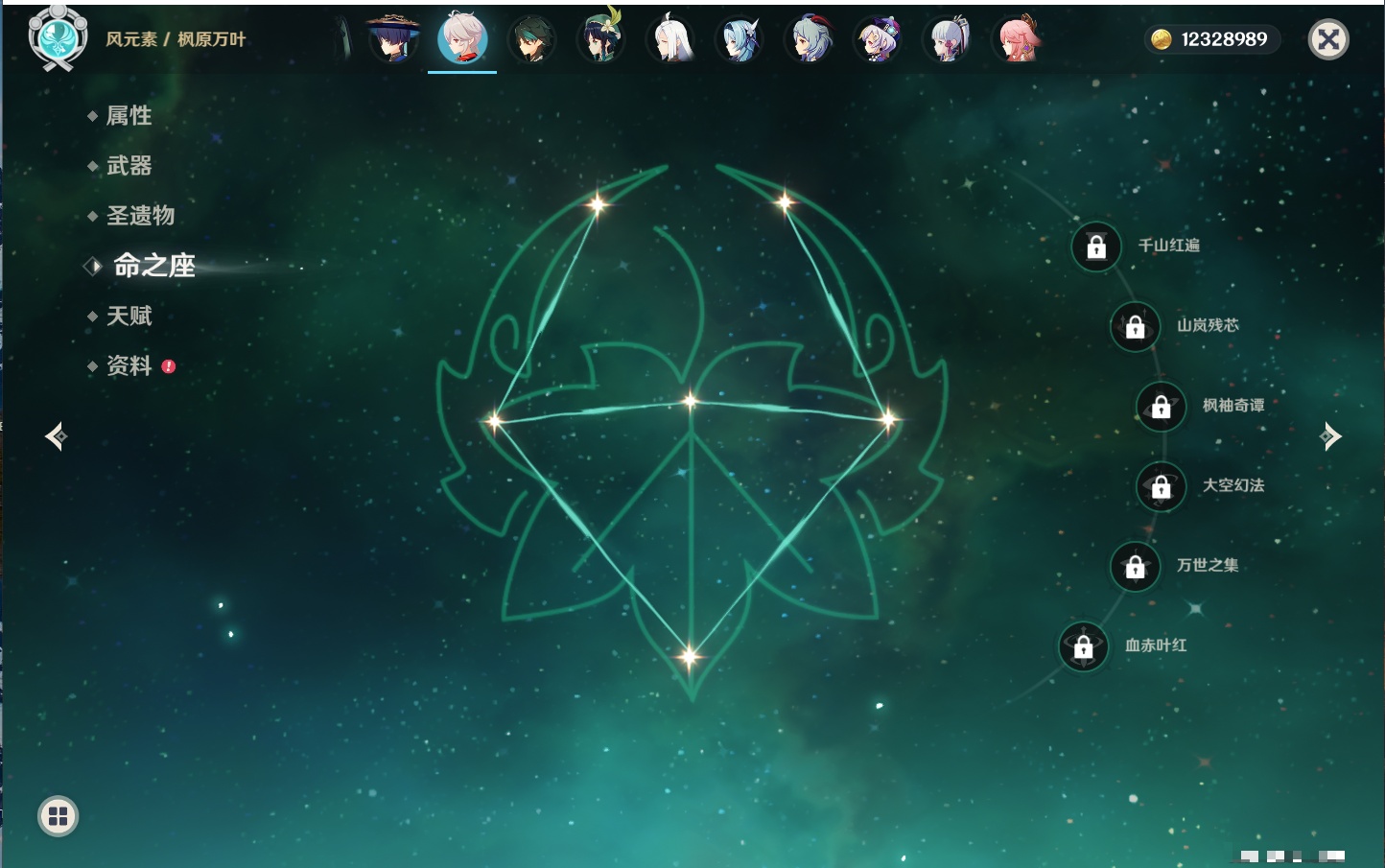Viewport: 1385px width, 868px height.
Task: Open the locked 大空幻法 constellation node
Action: (1162, 486)
